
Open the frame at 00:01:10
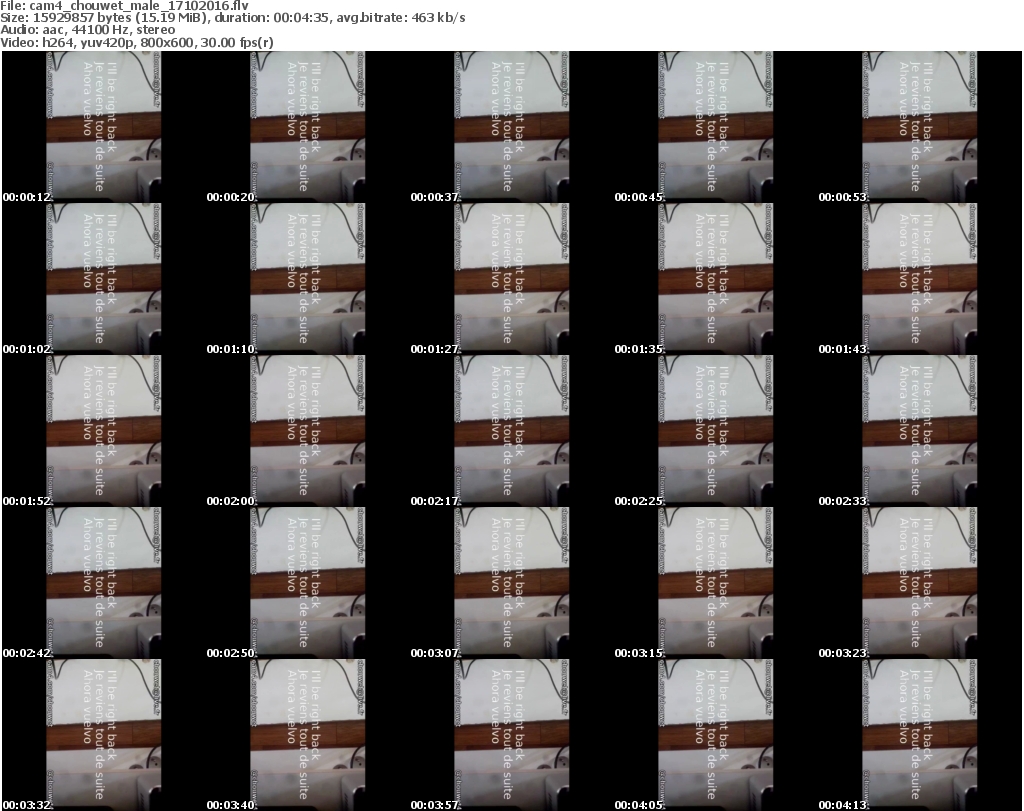click(x=308, y=279)
